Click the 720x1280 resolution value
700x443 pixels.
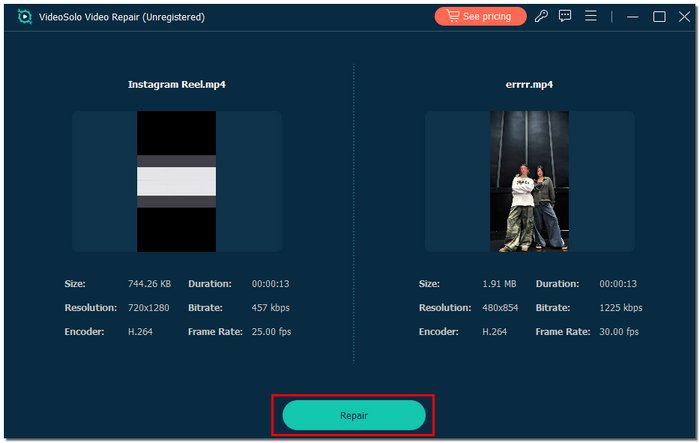[149, 308]
